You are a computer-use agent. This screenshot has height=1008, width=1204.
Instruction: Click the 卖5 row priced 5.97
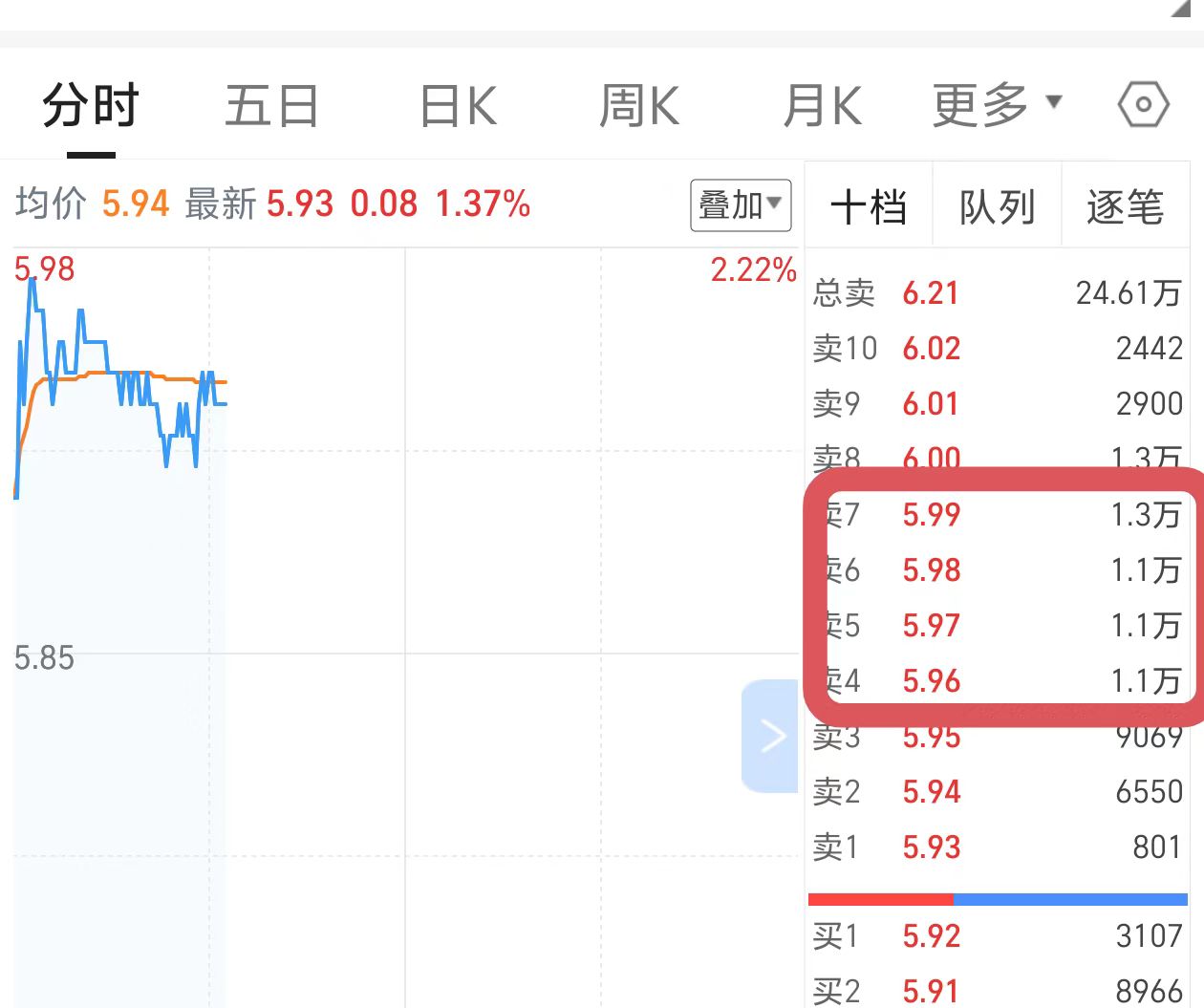tap(998, 626)
